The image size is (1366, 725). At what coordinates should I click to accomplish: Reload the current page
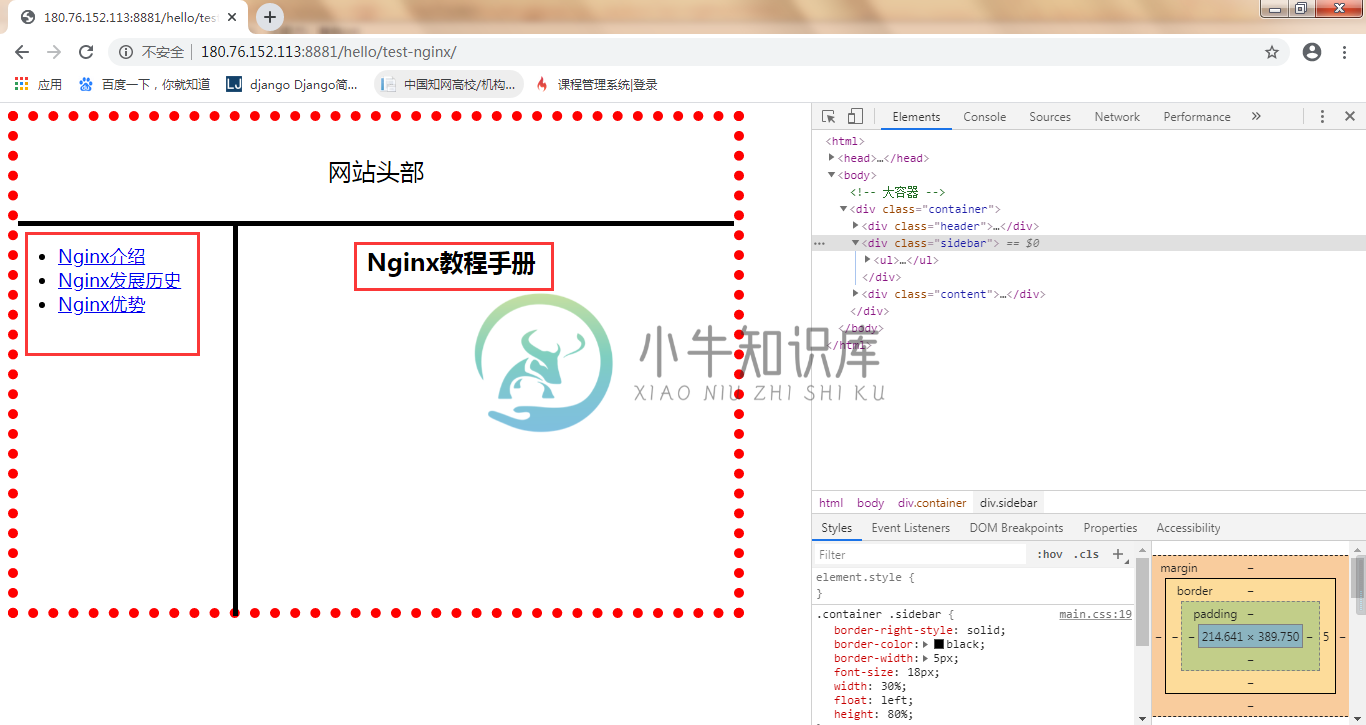coord(86,52)
